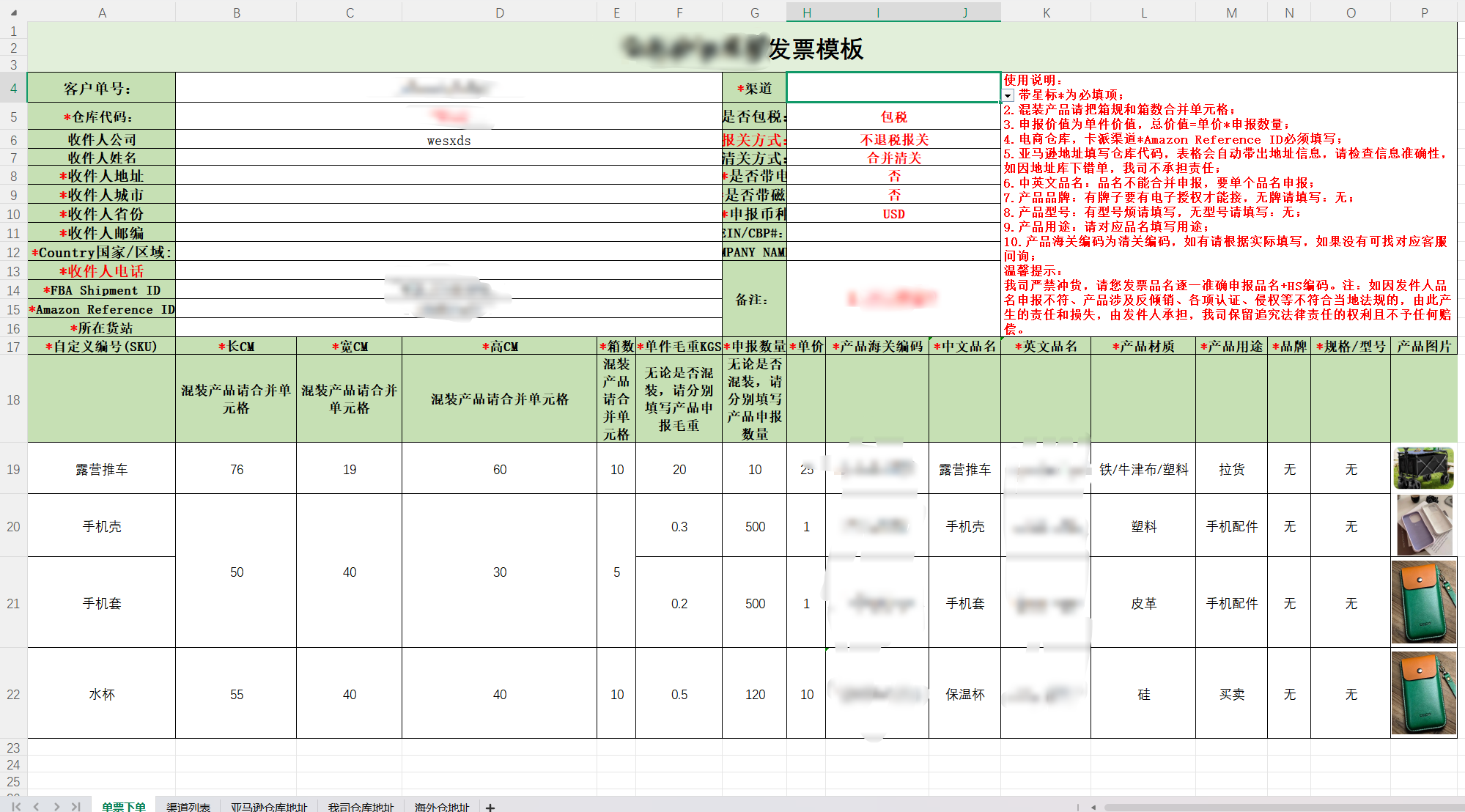Viewport: 1465px width, 812px height.
Task: Add a new sheet with plus icon
Action: click(x=490, y=807)
